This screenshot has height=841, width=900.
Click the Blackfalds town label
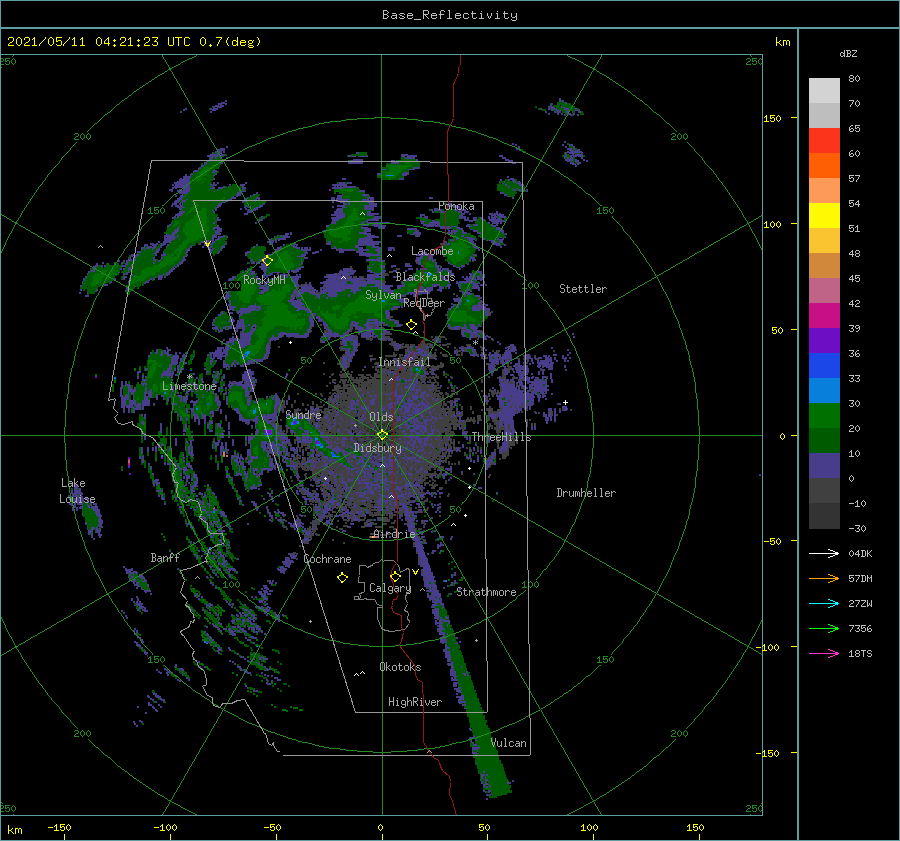click(x=425, y=277)
